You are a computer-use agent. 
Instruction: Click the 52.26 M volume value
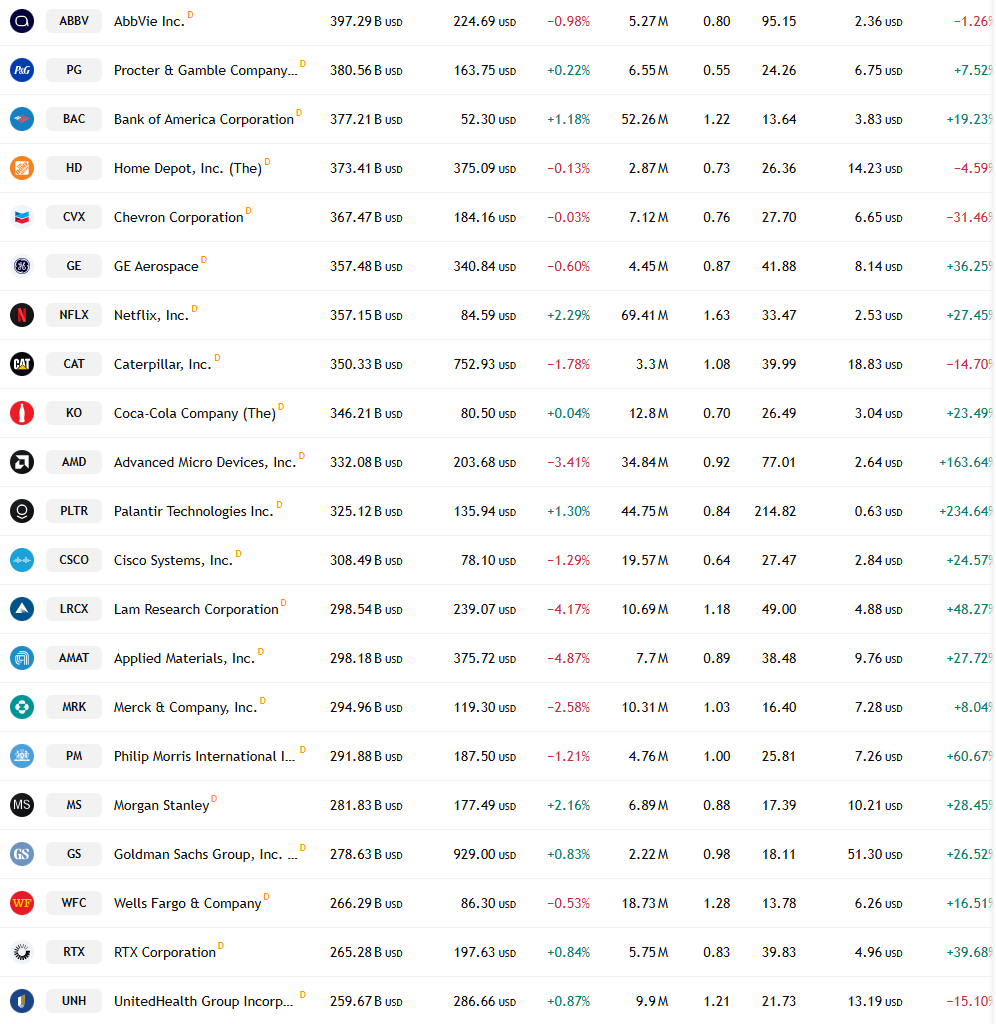[645, 120]
